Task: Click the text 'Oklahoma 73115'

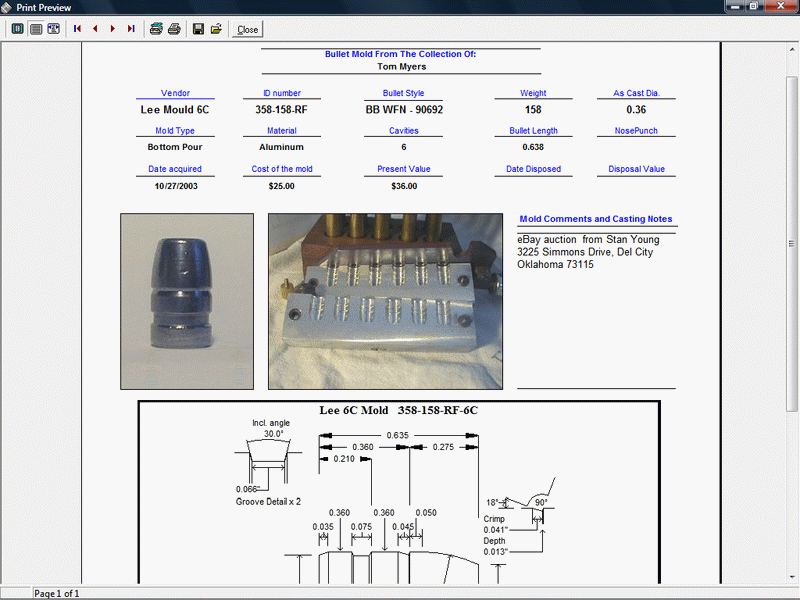Action: click(x=555, y=264)
